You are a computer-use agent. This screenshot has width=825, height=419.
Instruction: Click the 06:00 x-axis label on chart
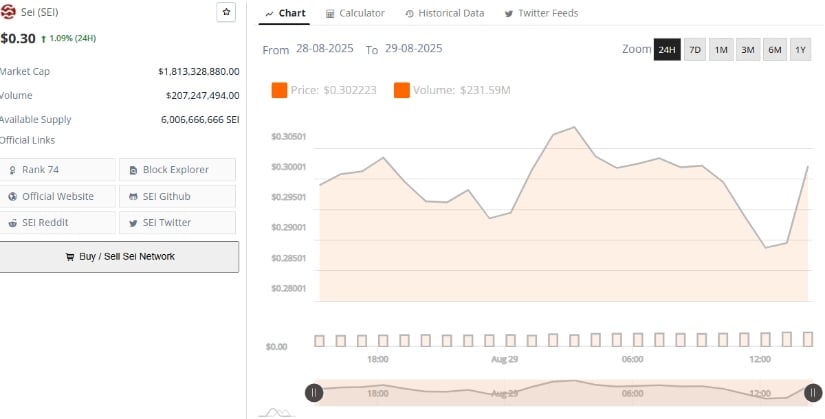click(x=632, y=360)
